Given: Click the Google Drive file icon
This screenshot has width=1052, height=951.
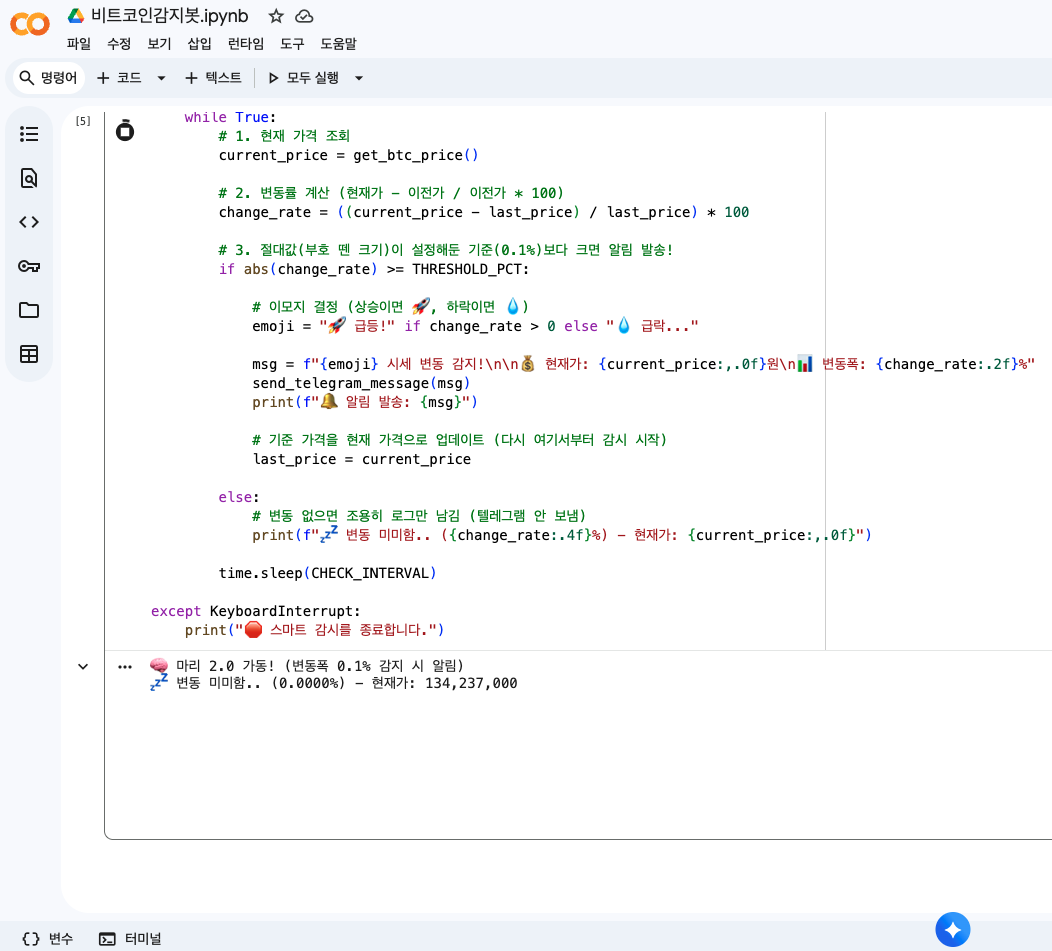Looking at the screenshot, I should [x=76, y=16].
